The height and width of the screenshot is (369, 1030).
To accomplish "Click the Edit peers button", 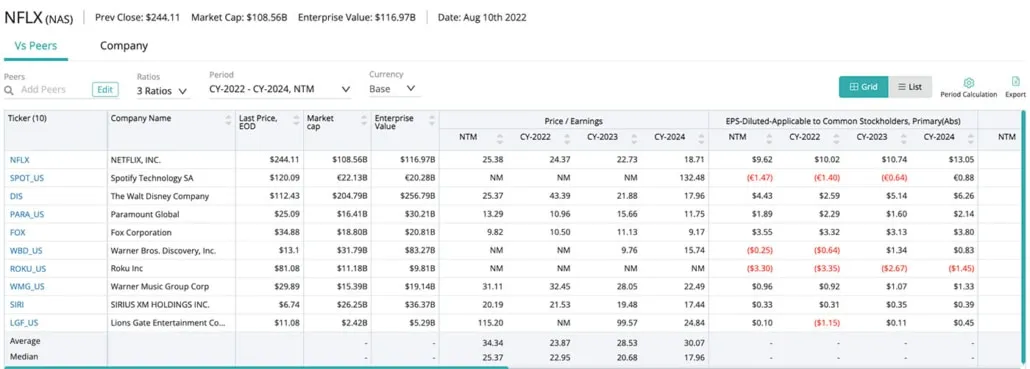I will (x=104, y=90).
